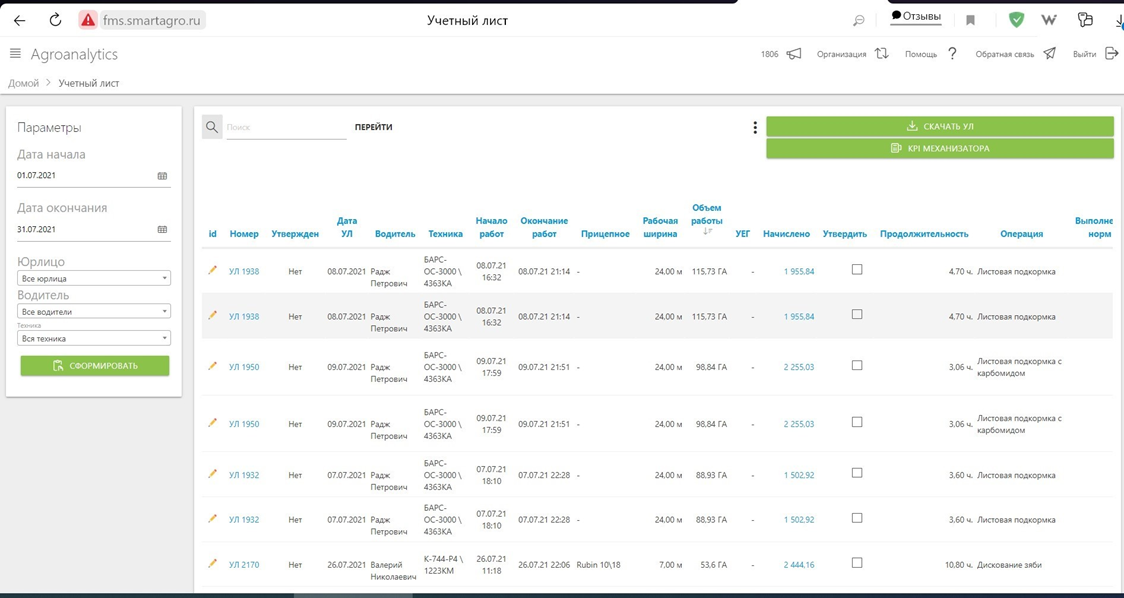Viewport: 1124px width, 598px height.
Task: Click the Выйти logout icon
Action: [x=1111, y=54]
